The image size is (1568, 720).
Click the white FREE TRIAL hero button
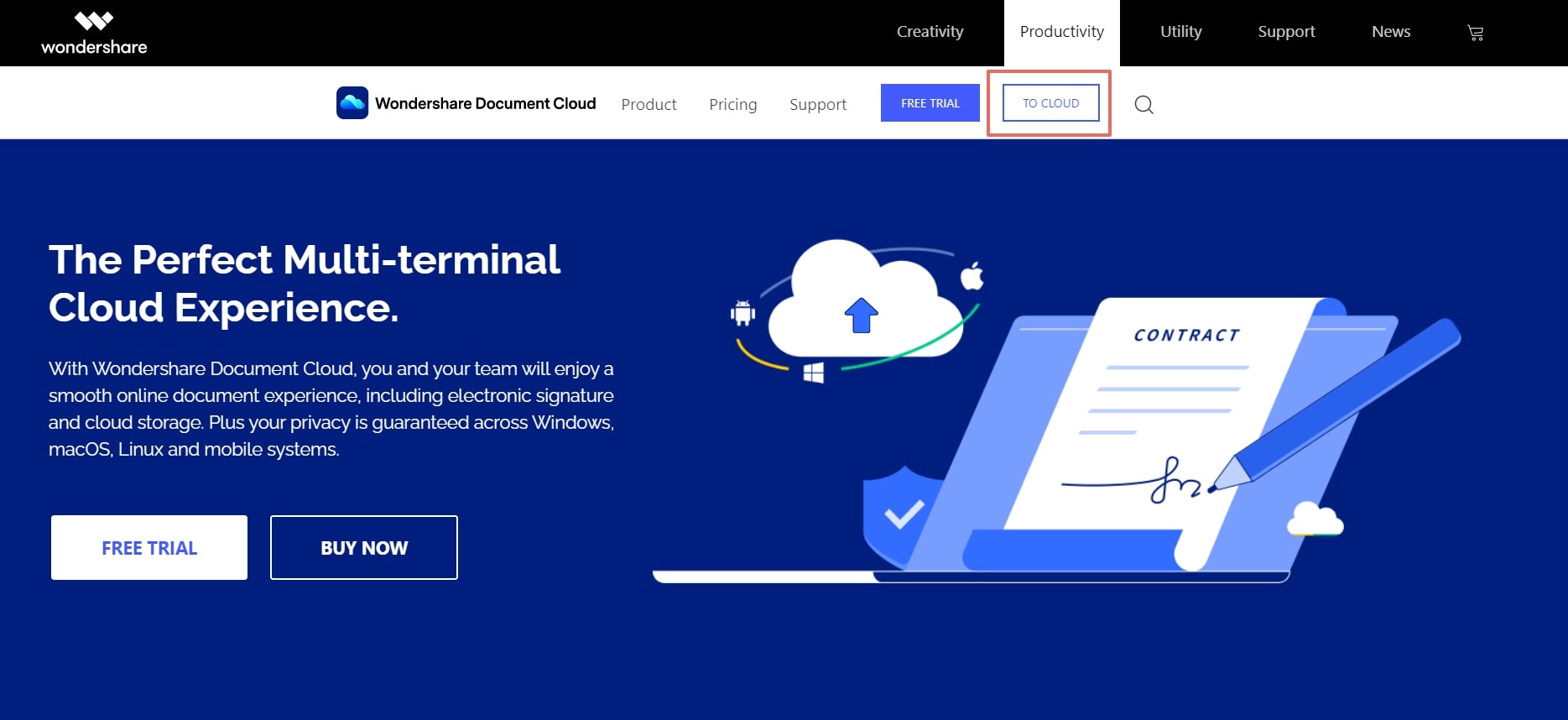point(149,547)
